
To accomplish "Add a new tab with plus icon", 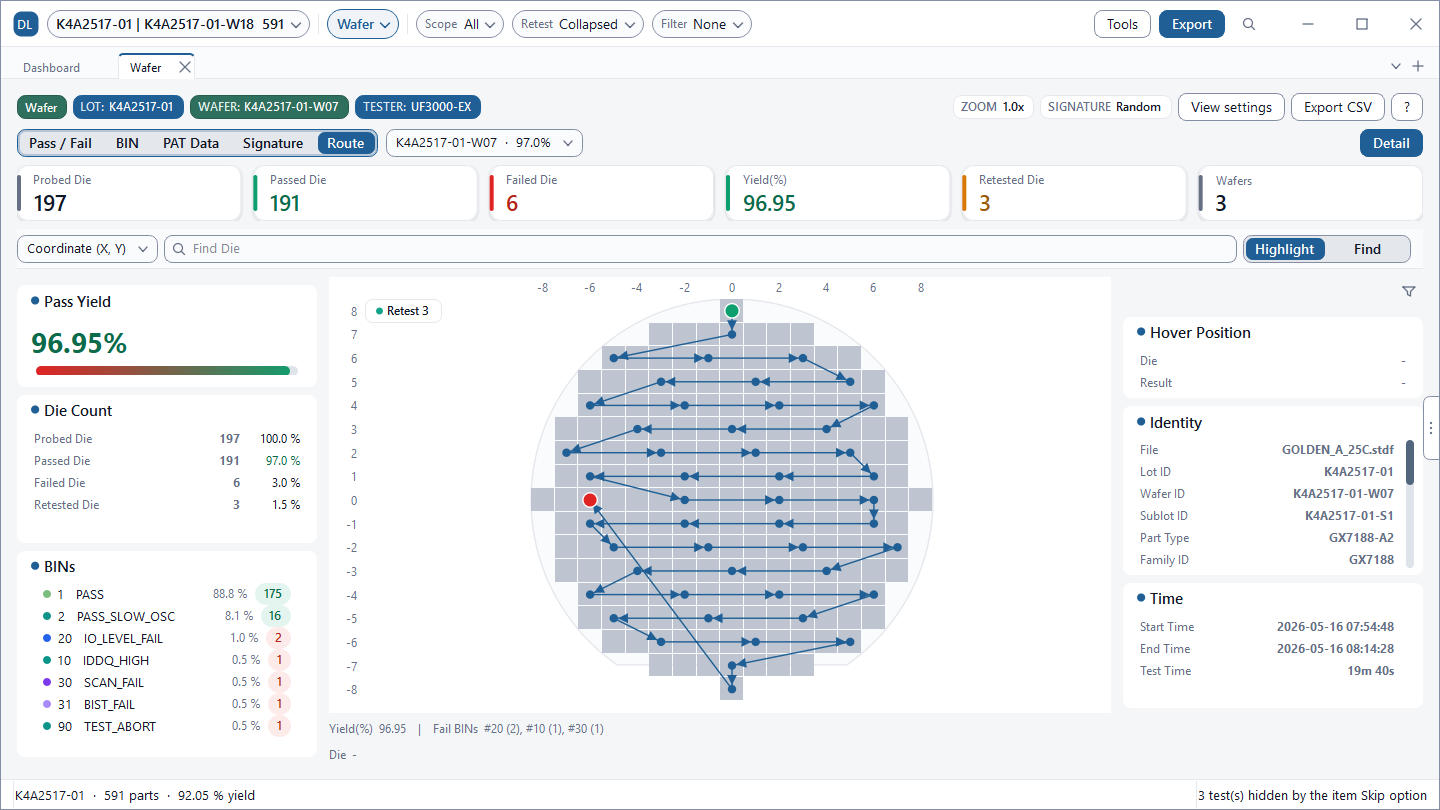I will coord(1417,66).
